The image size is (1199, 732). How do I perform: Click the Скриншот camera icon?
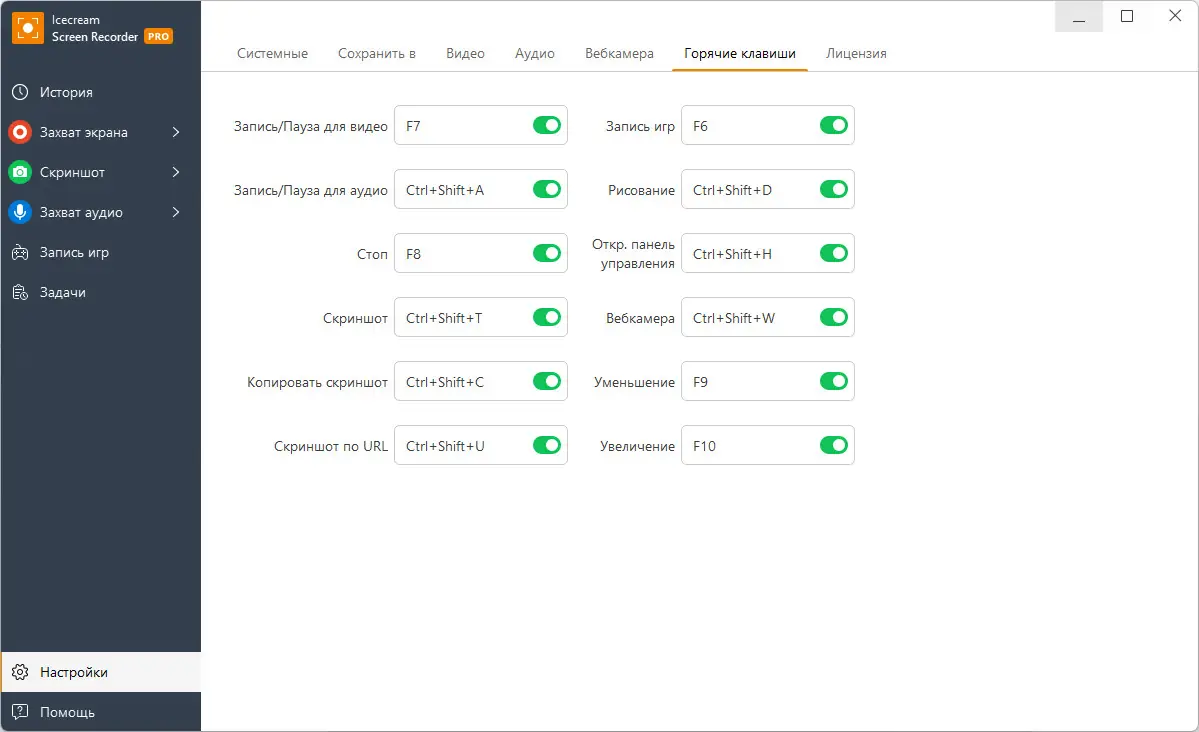pos(20,171)
